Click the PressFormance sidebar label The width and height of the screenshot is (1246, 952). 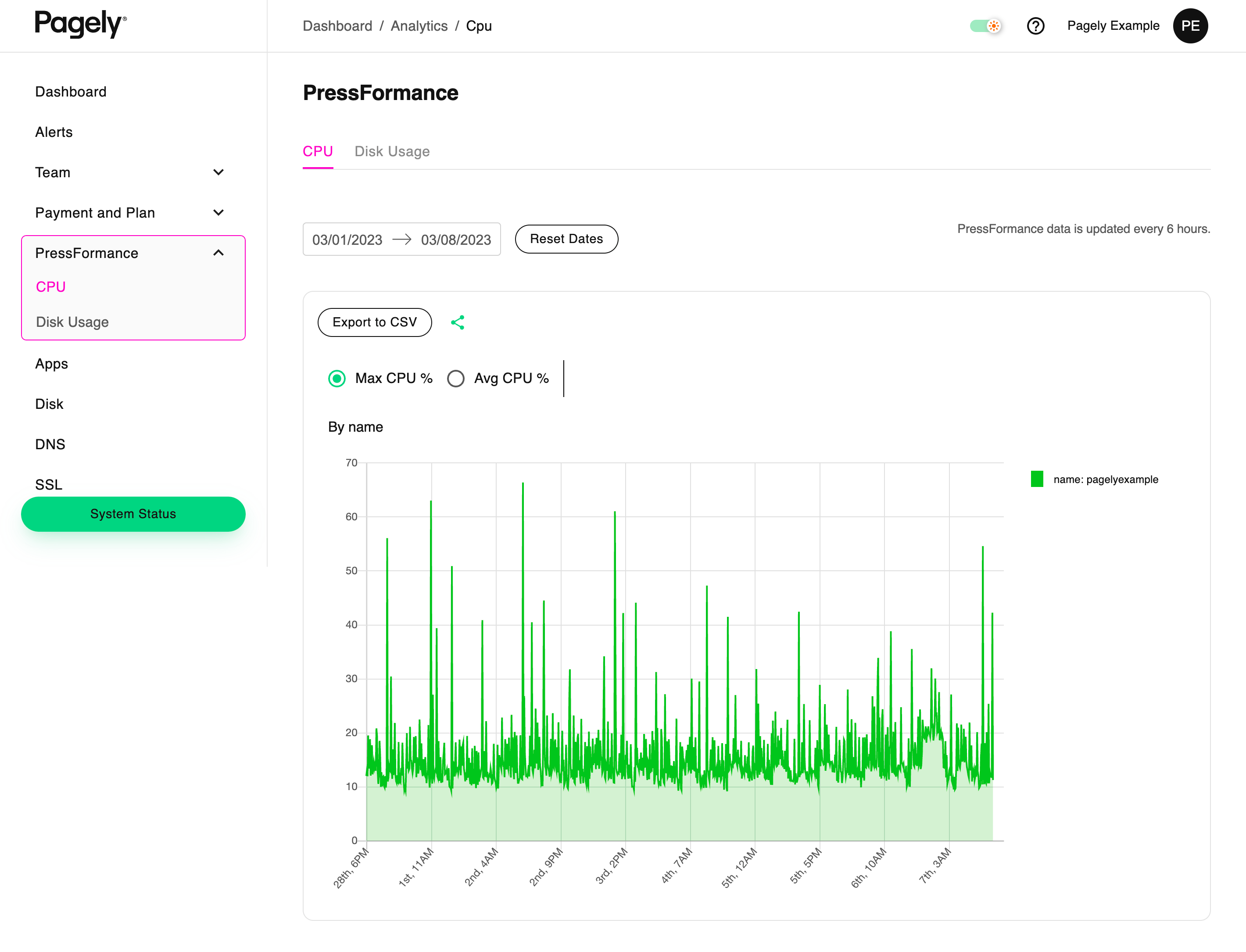(87, 253)
